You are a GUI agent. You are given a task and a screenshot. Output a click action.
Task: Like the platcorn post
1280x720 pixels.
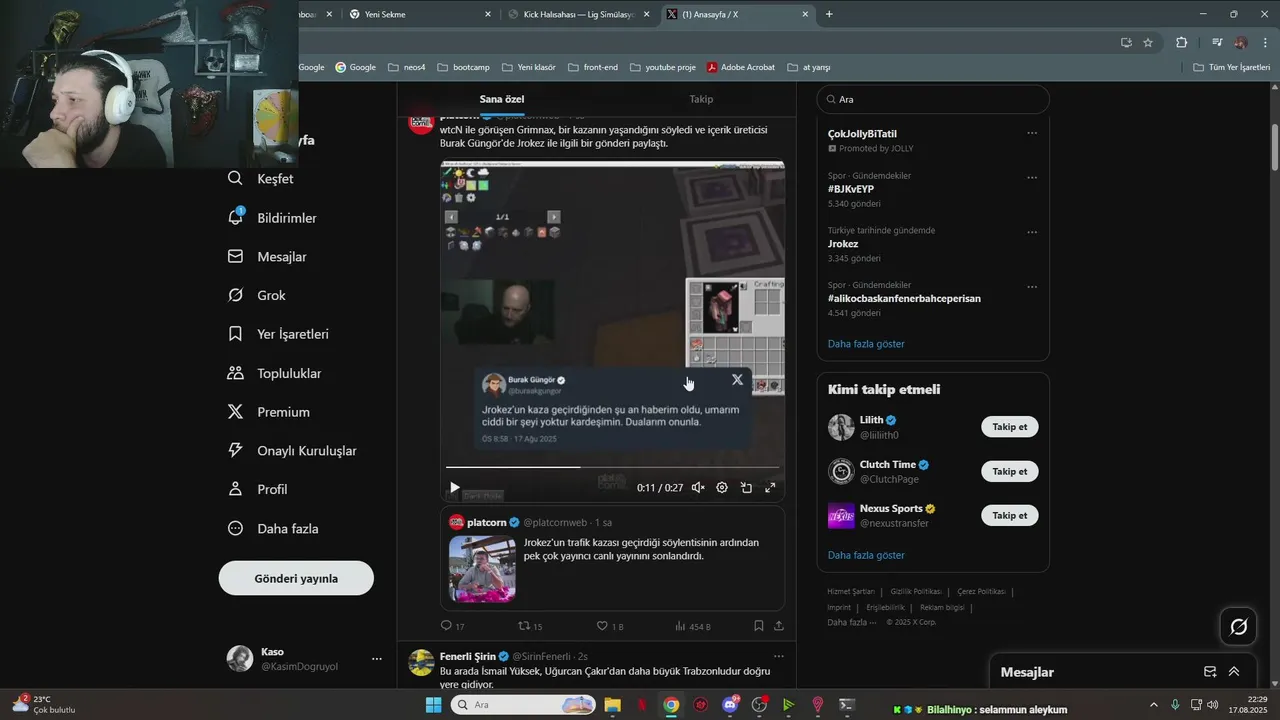pyautogui.click(x=609, y=626)
